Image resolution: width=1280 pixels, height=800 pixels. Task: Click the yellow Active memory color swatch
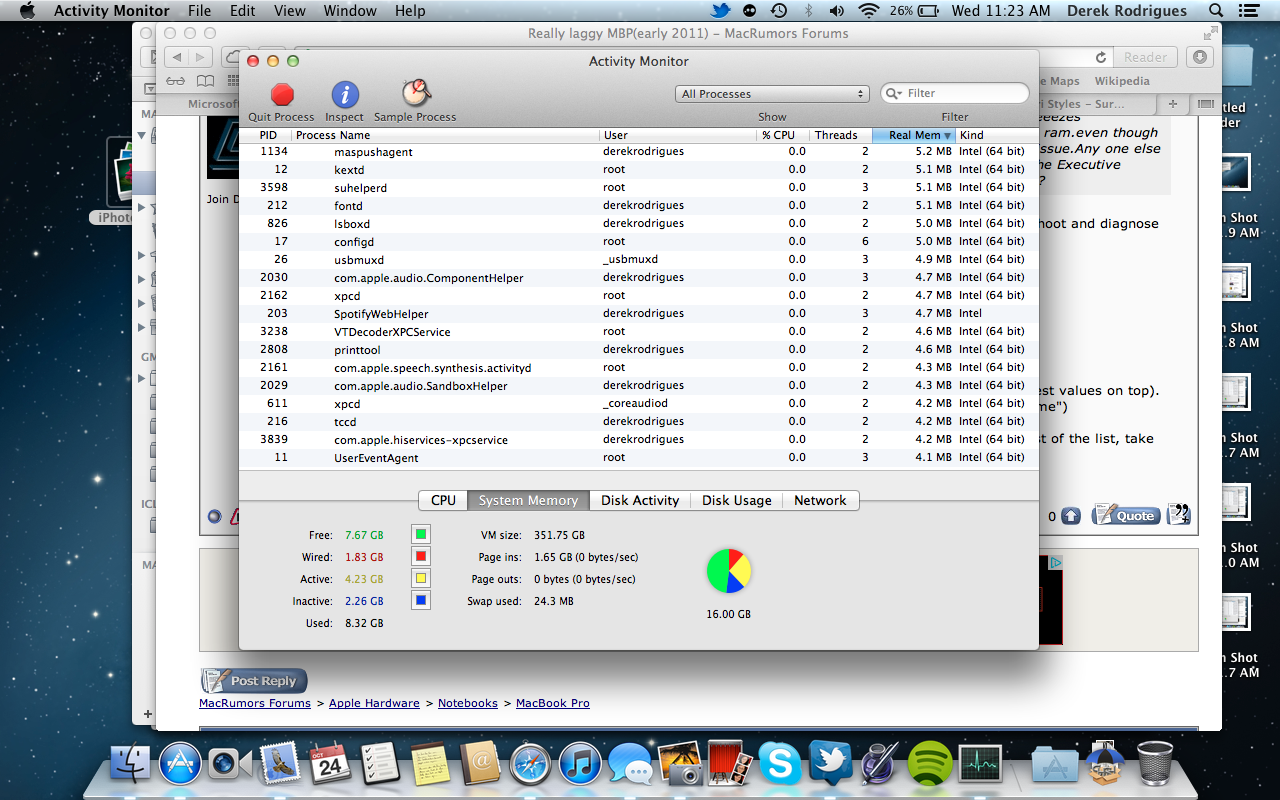click(421, 579)
